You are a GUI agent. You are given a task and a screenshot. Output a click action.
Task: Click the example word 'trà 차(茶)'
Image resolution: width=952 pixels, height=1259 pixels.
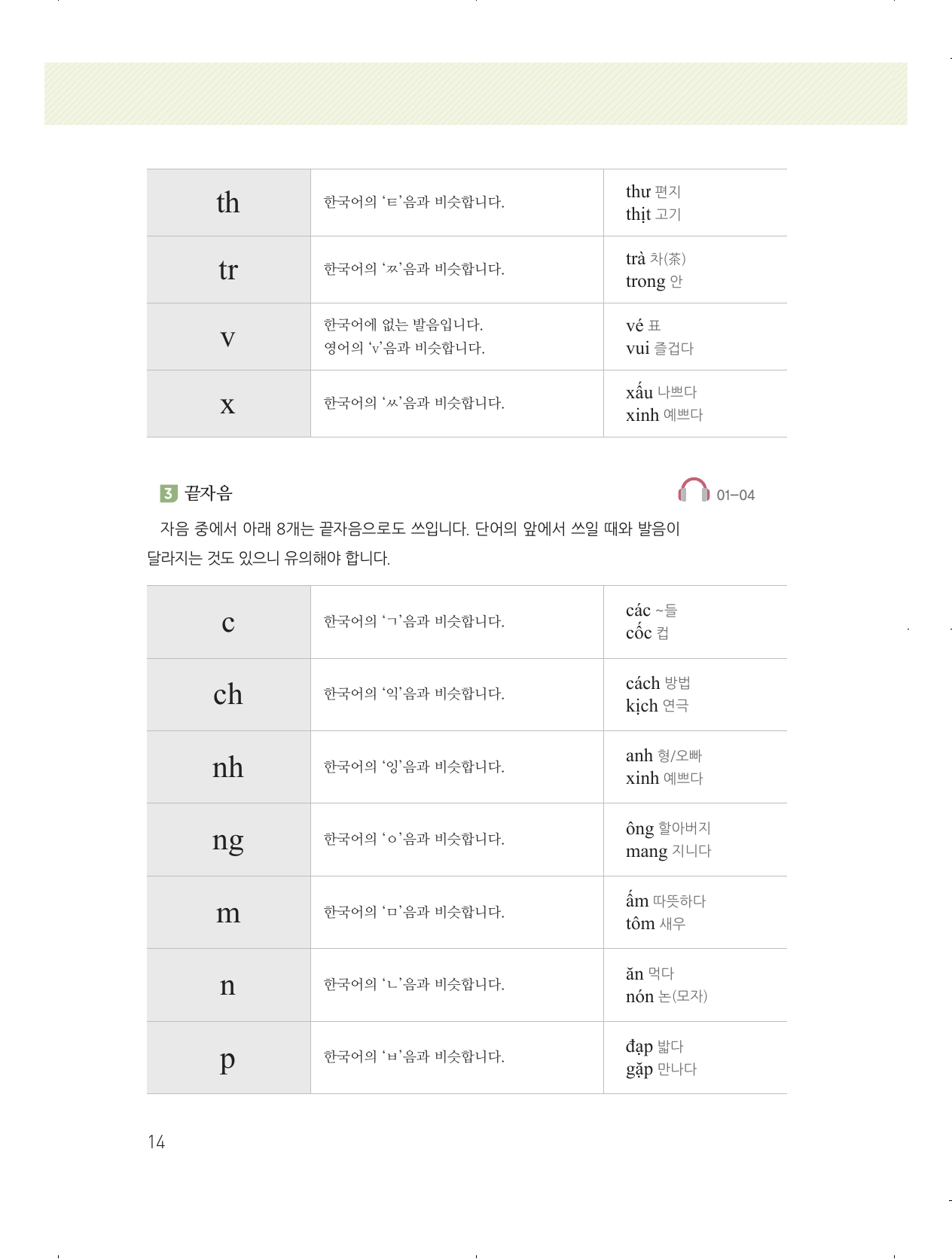655,259
